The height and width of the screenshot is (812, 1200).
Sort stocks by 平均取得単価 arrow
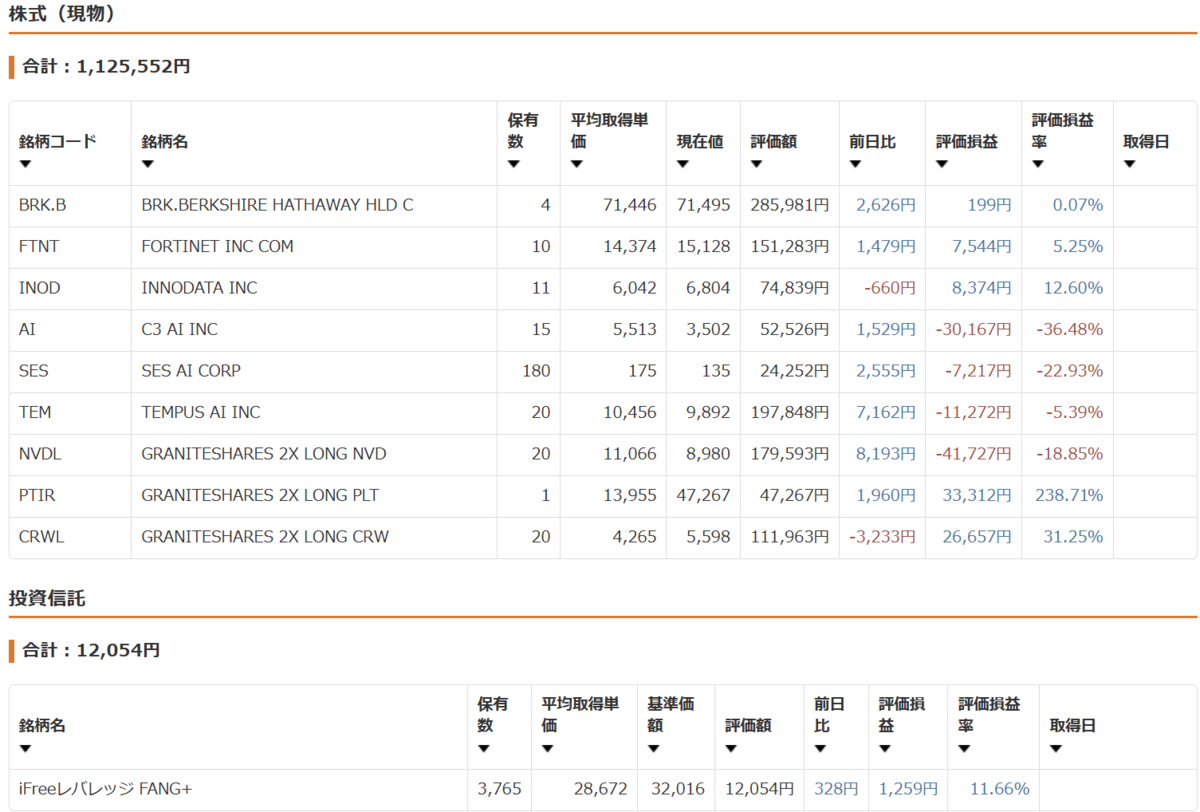coord(577,165)
